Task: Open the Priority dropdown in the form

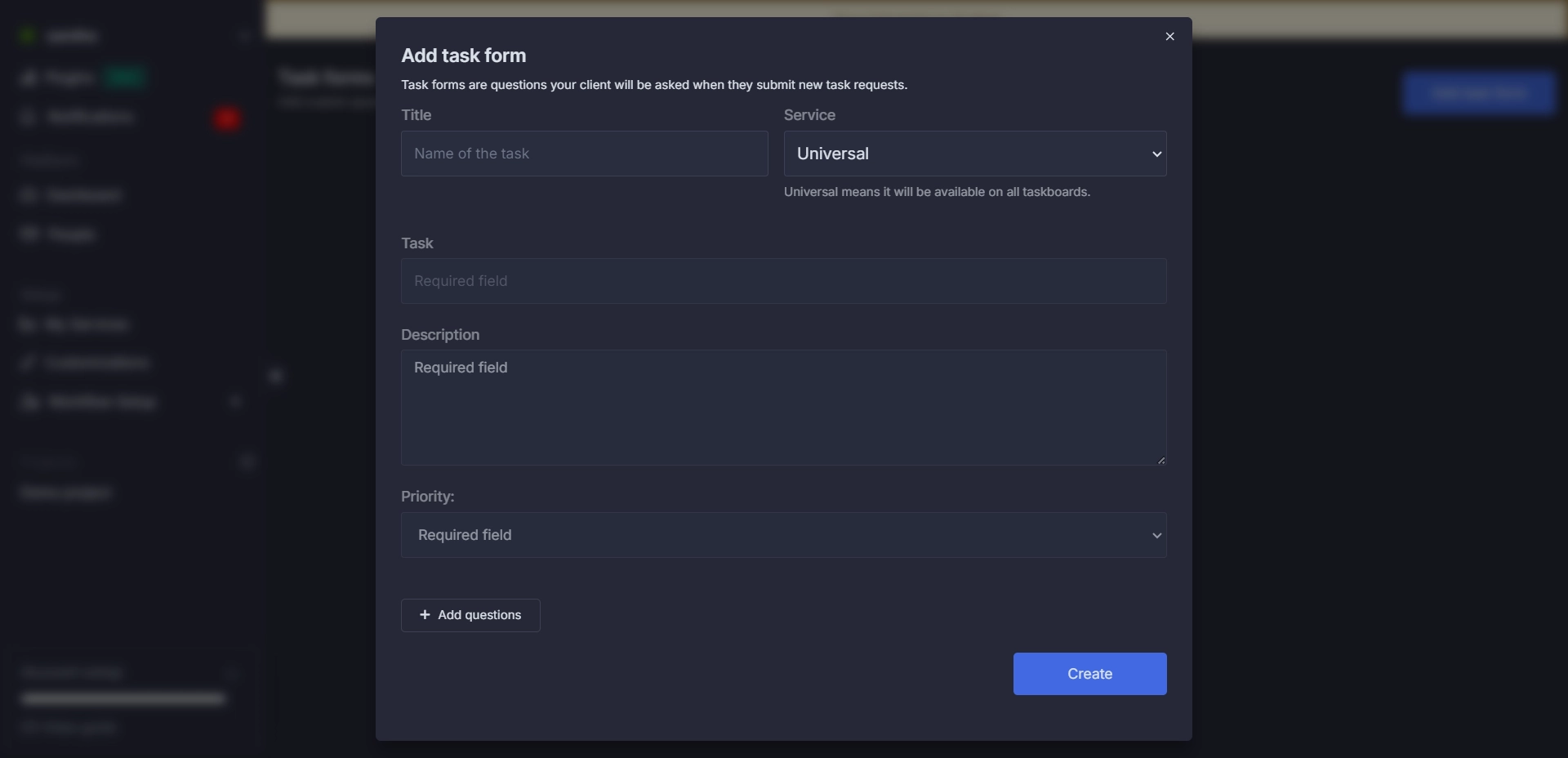Action: pyautogui.click(x=783, y=535)
